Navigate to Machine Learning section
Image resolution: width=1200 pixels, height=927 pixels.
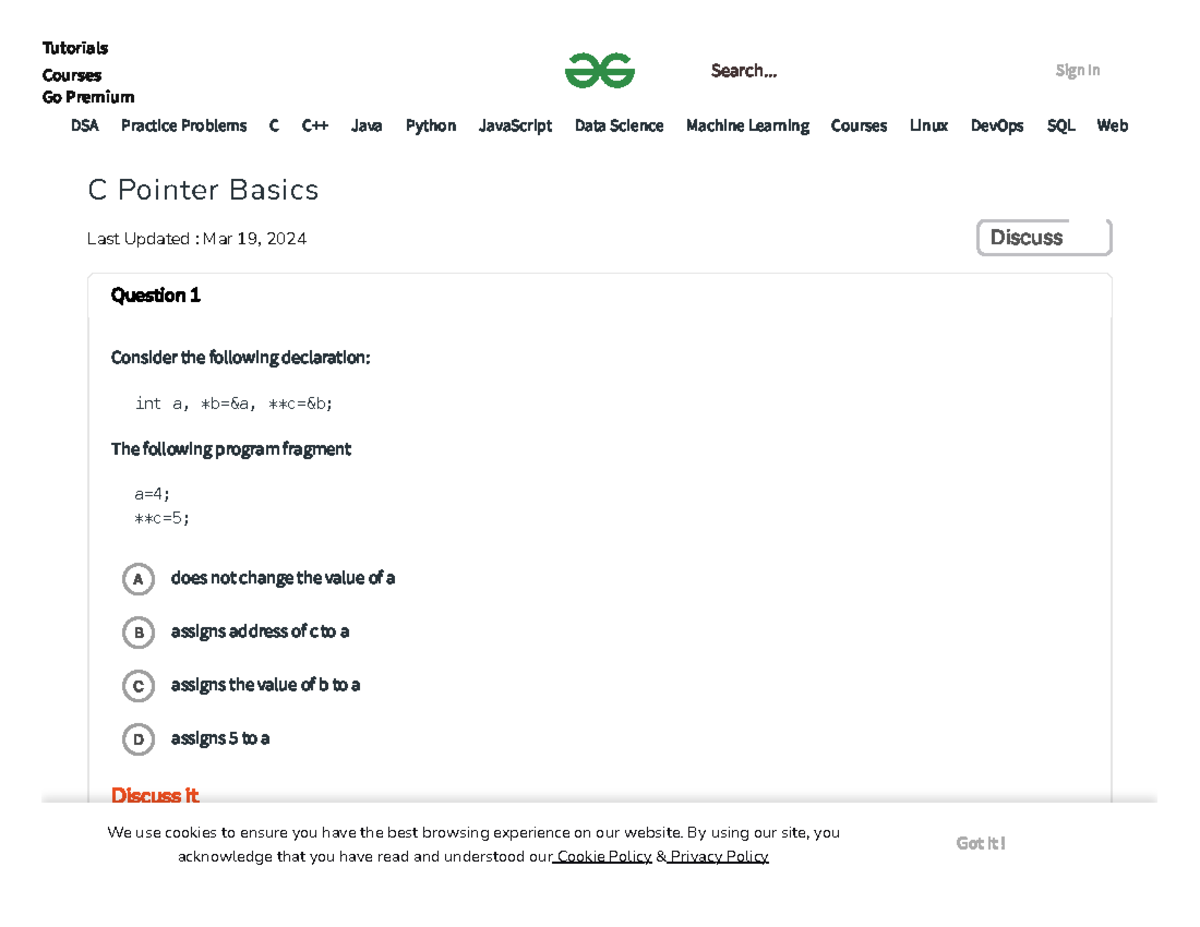point(747,126)
